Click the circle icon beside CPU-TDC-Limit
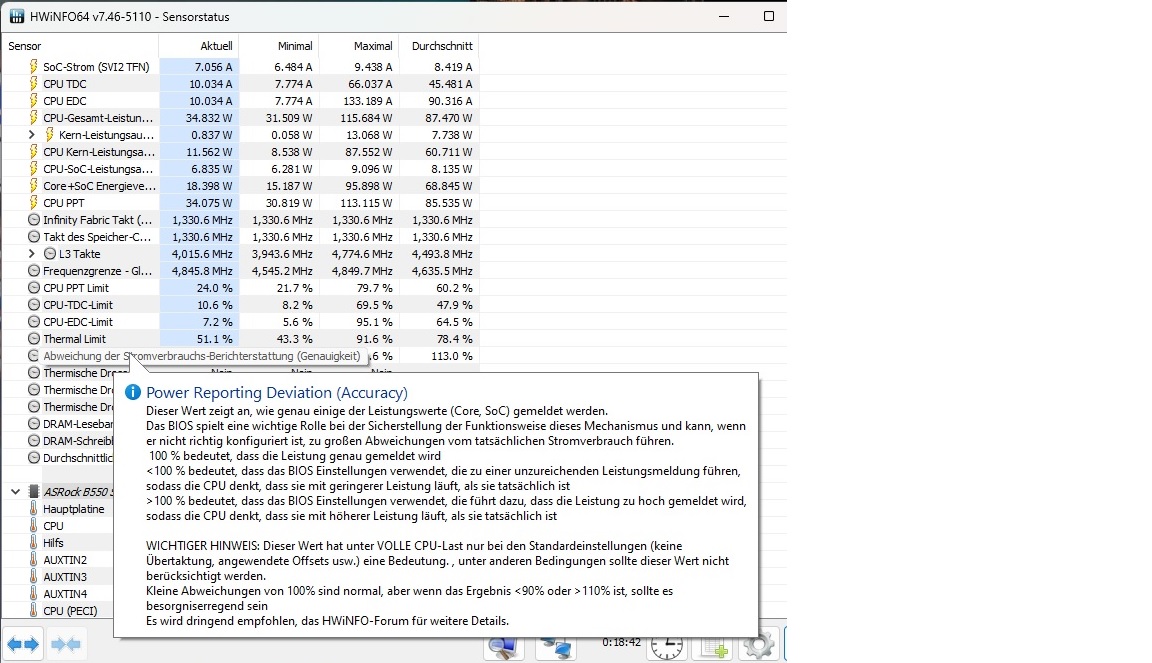This screenshot has width=1152, height=663. (34, 304)
